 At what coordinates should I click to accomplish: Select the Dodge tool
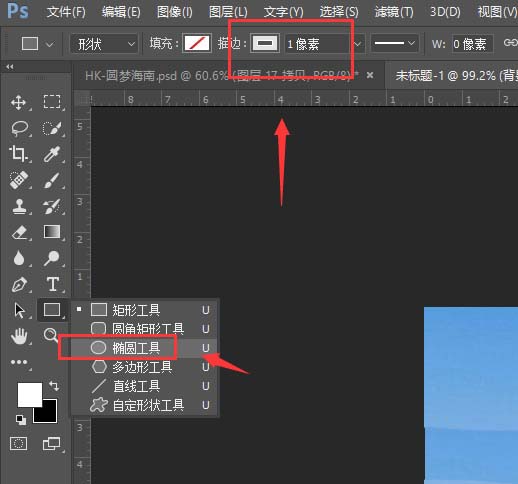pos(52,258)
